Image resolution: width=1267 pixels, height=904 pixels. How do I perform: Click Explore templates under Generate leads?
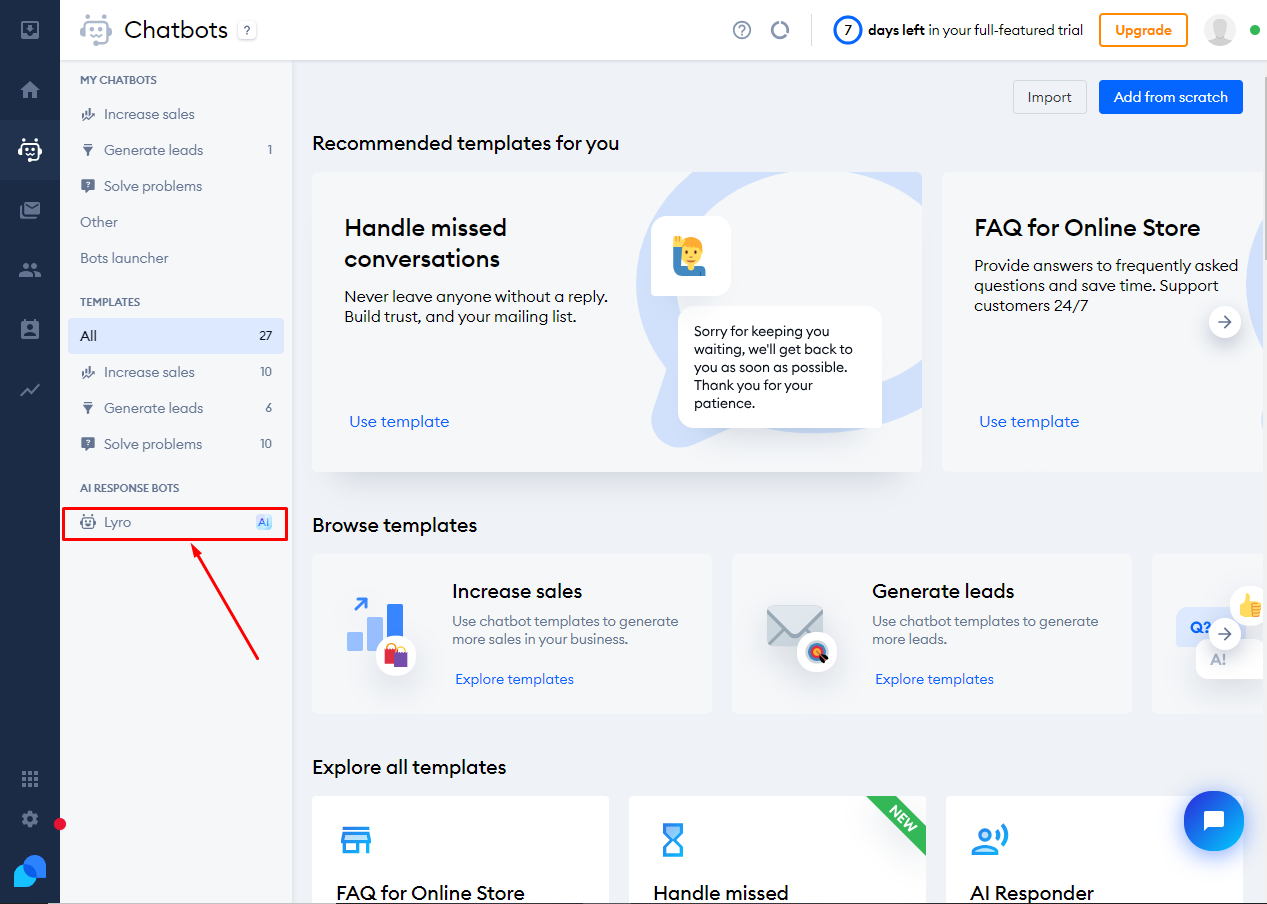pyautogui.click(x=934, y=679)
